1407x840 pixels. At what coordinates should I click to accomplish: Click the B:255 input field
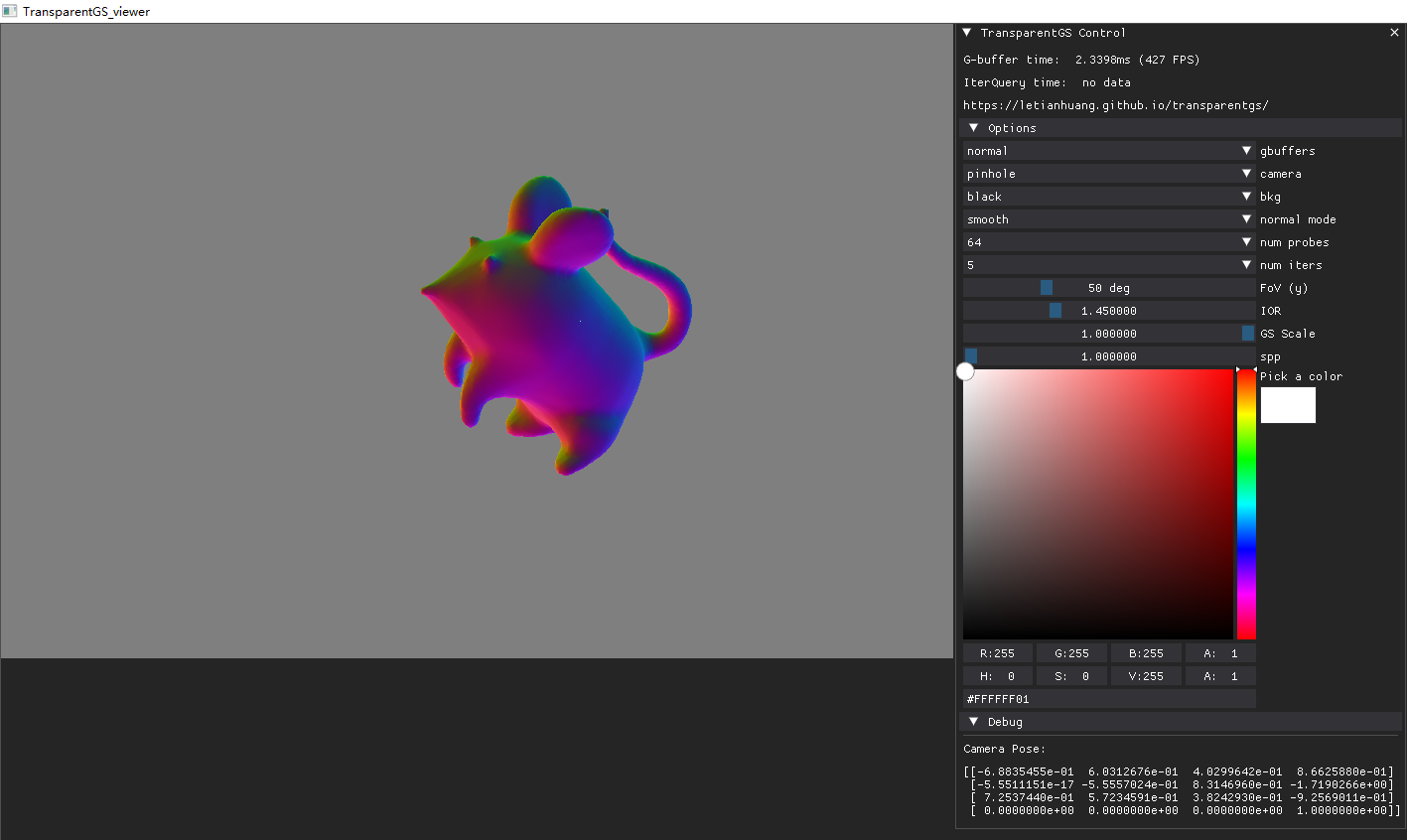pyautogui.click(x=1146, y=653)
